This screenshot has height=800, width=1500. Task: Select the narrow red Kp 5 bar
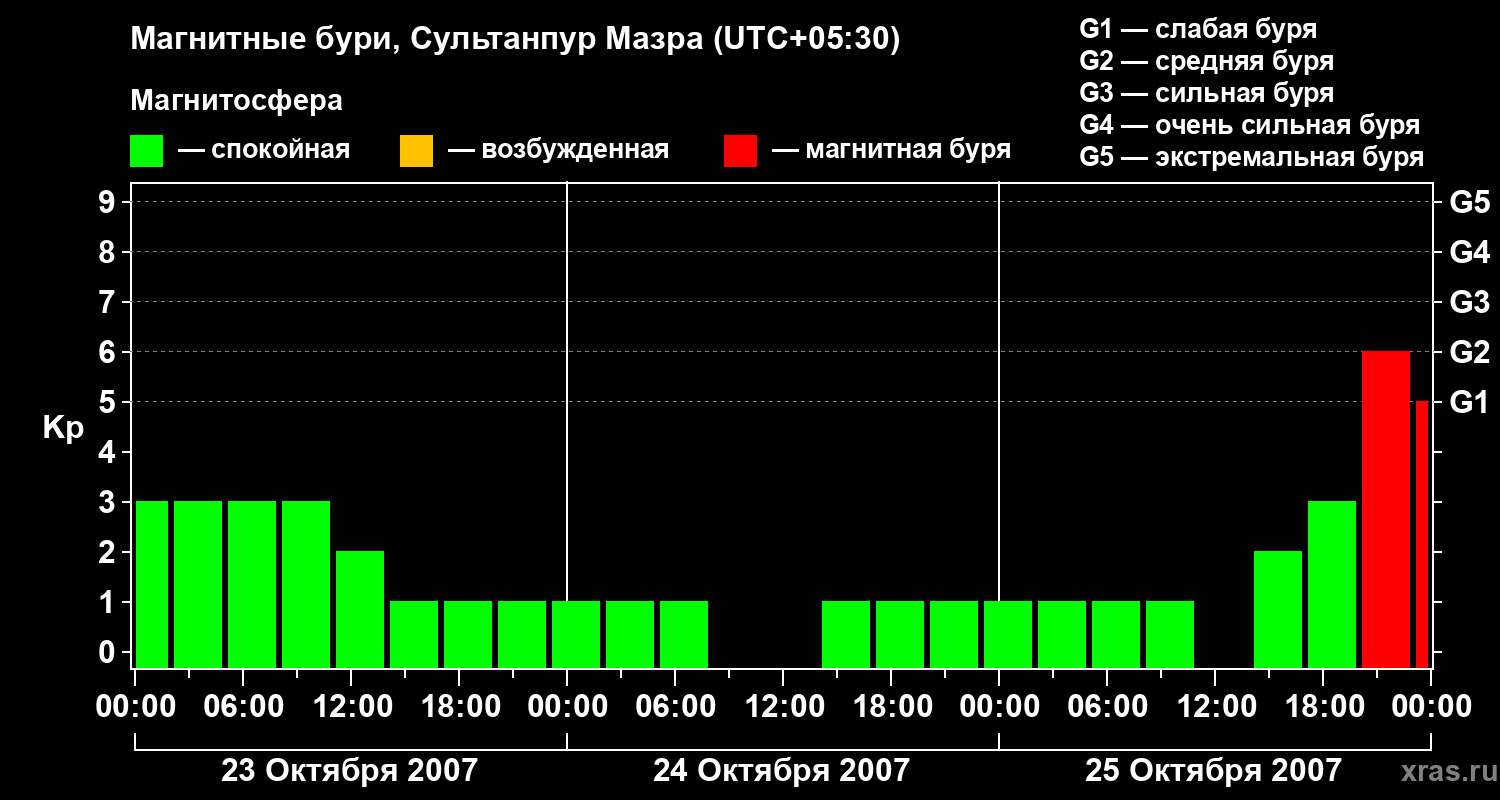pyautogui.click(x=1421, y=534)
